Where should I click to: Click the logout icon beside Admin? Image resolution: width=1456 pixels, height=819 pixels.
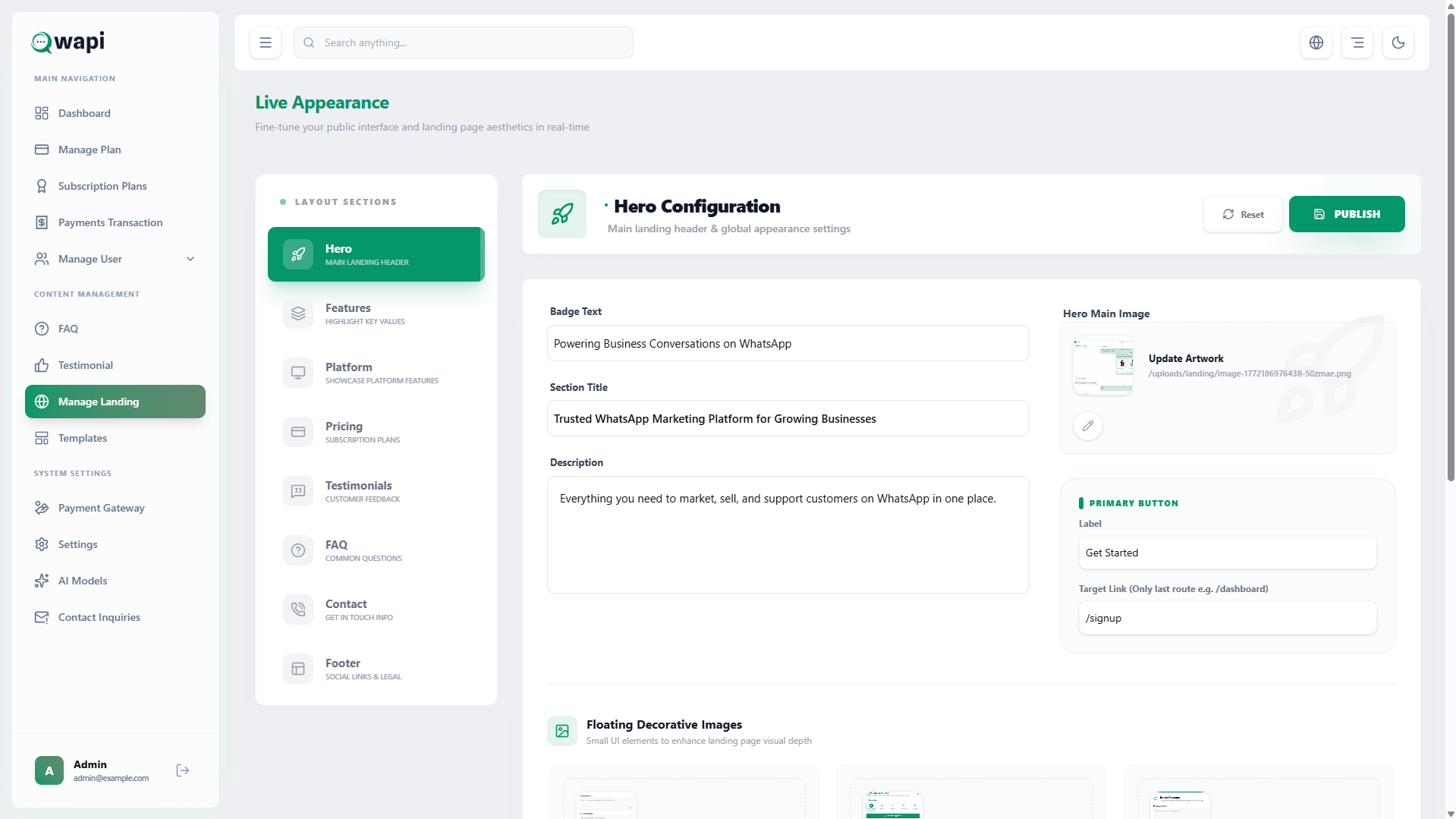coord(183,770)
